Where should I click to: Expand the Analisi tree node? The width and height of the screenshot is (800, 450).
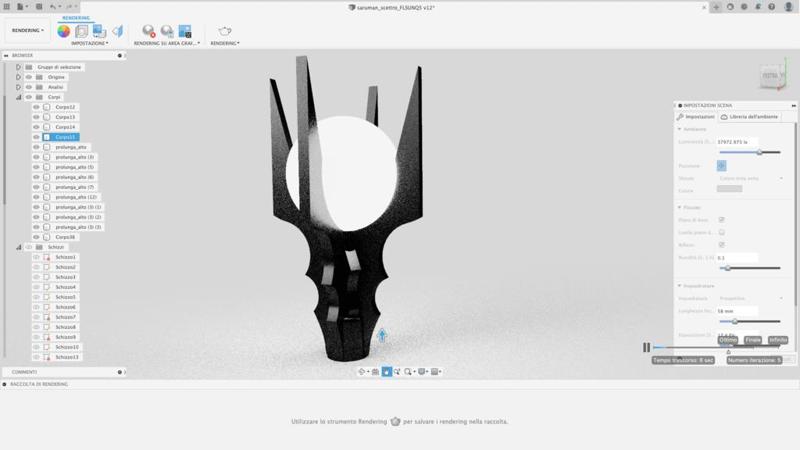pos(18,87)
